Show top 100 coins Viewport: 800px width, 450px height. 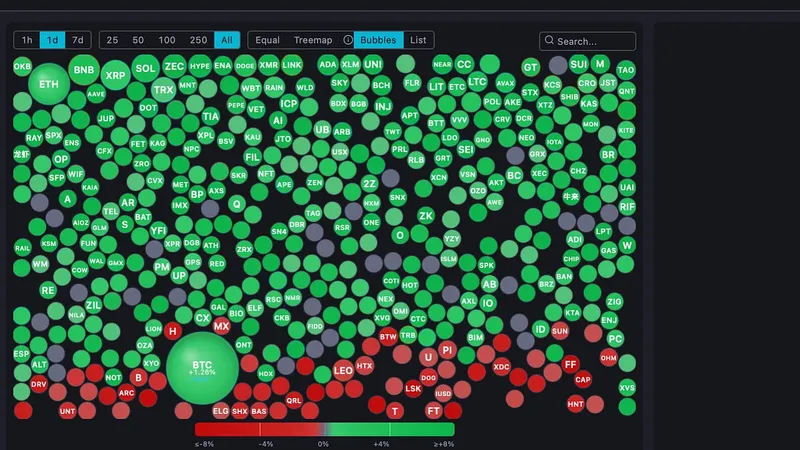click(x=167, y=40)
